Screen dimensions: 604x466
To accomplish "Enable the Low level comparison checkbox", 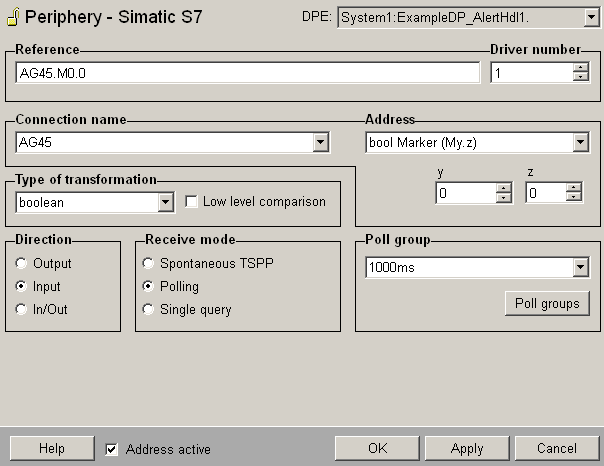I will (192, 202).
